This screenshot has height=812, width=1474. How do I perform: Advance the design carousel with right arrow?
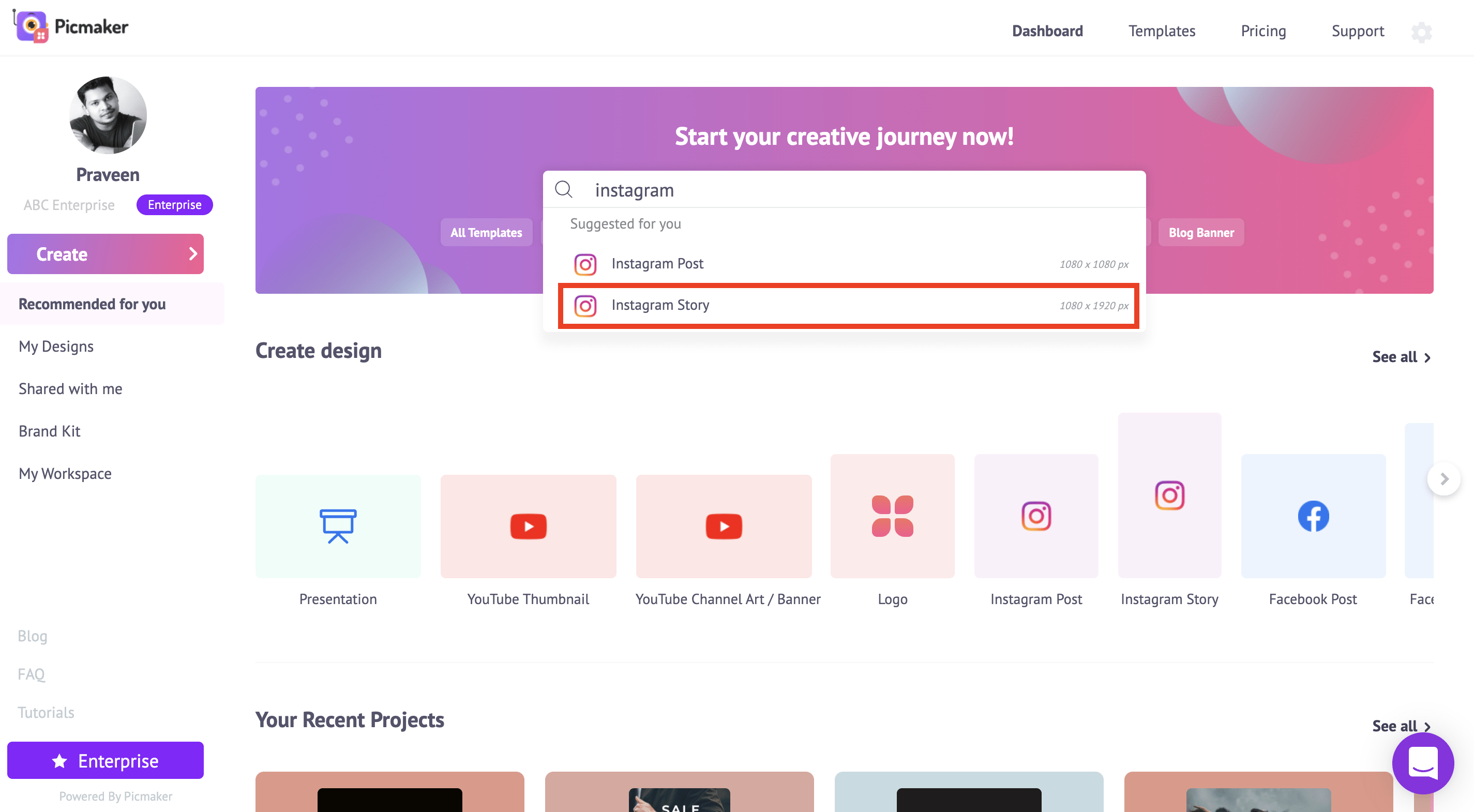click(x=1443, y=478)
